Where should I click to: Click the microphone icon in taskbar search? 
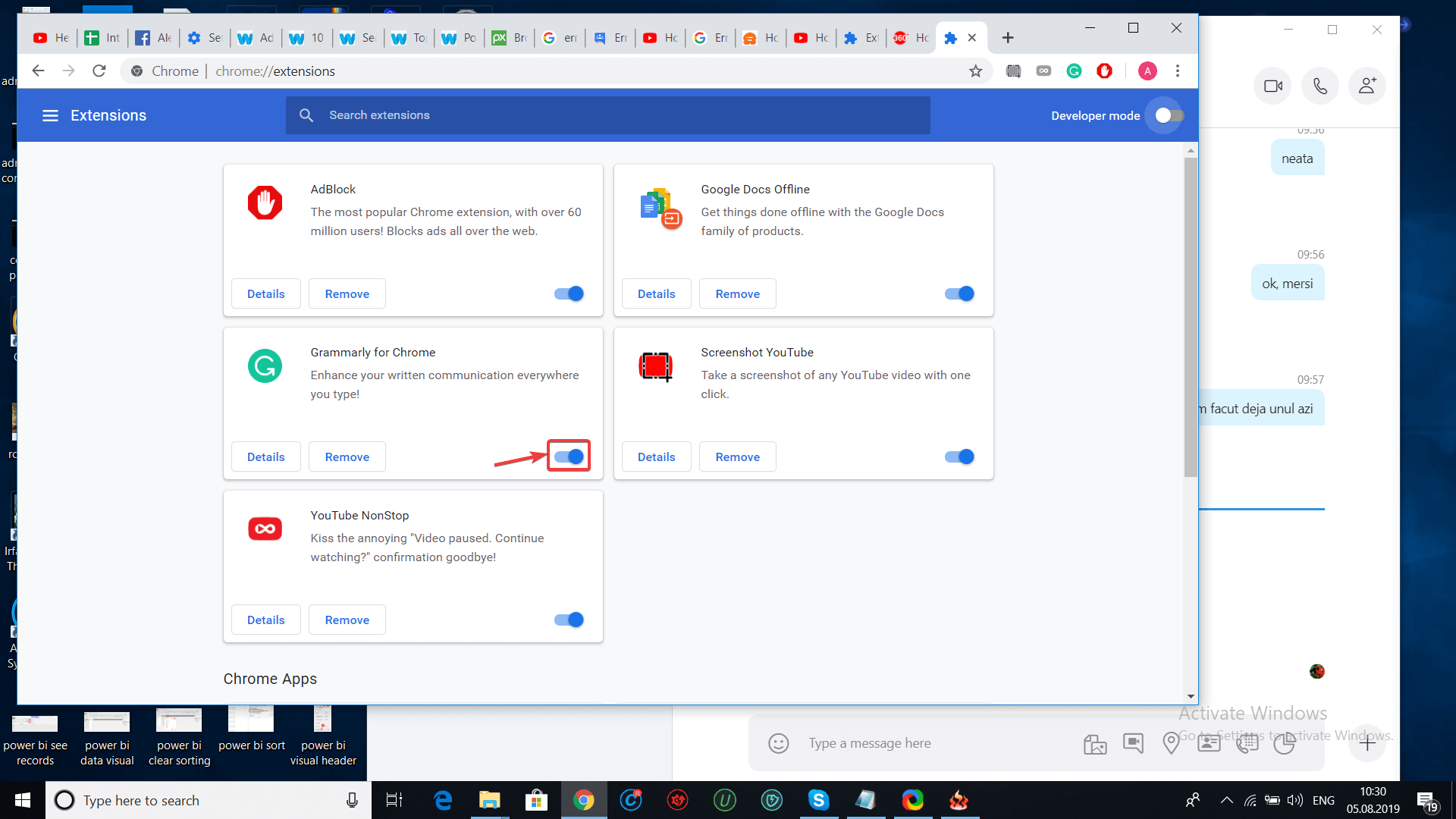coord(352,800)
